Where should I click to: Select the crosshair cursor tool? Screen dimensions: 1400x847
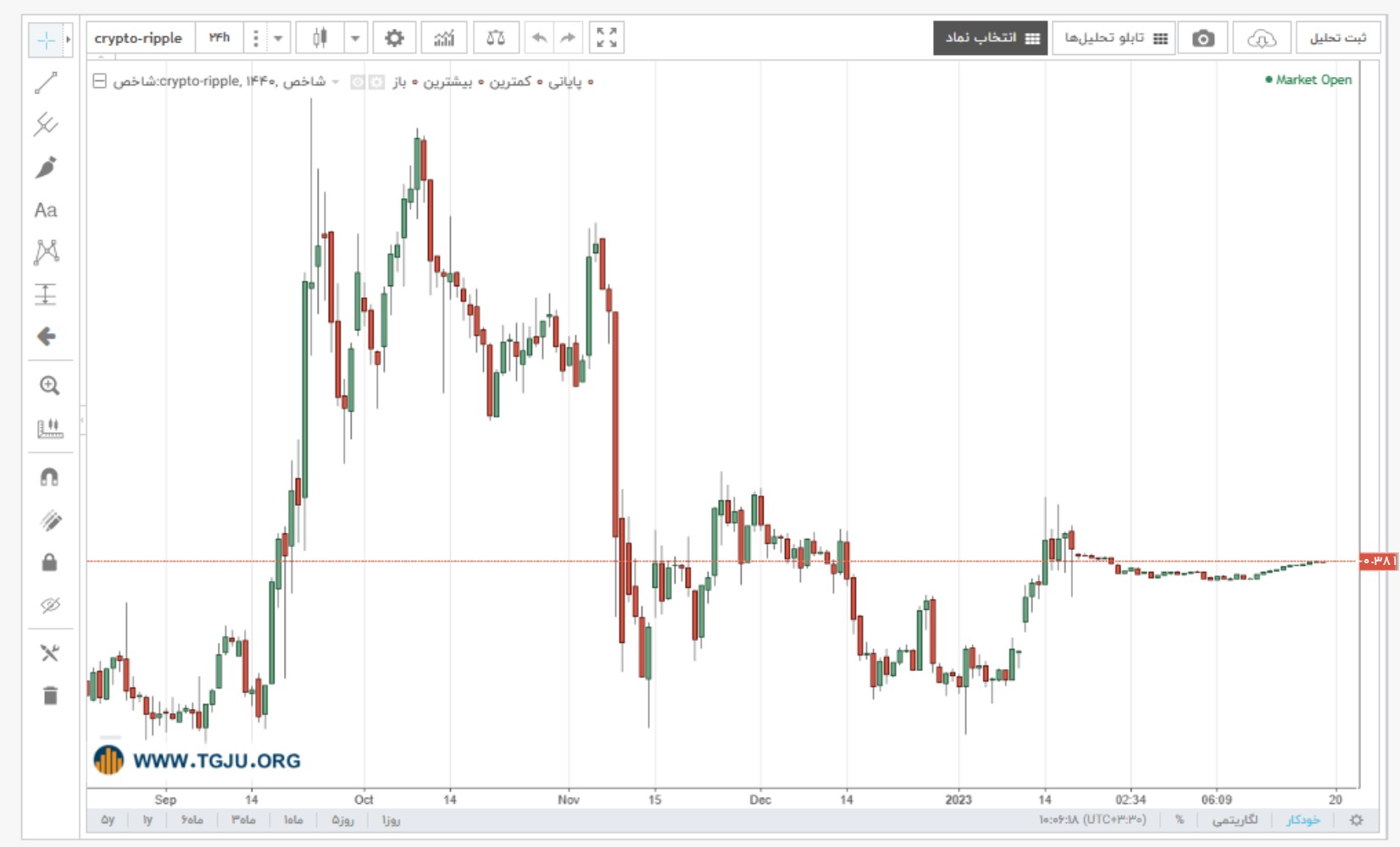46,39
